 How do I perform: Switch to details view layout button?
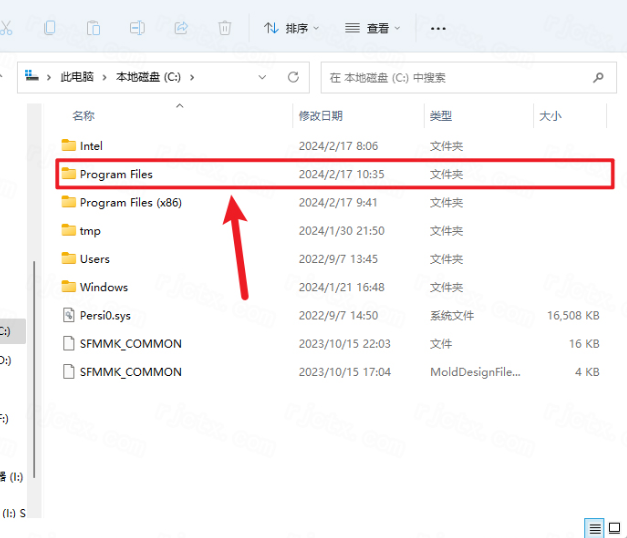(595, 528)
